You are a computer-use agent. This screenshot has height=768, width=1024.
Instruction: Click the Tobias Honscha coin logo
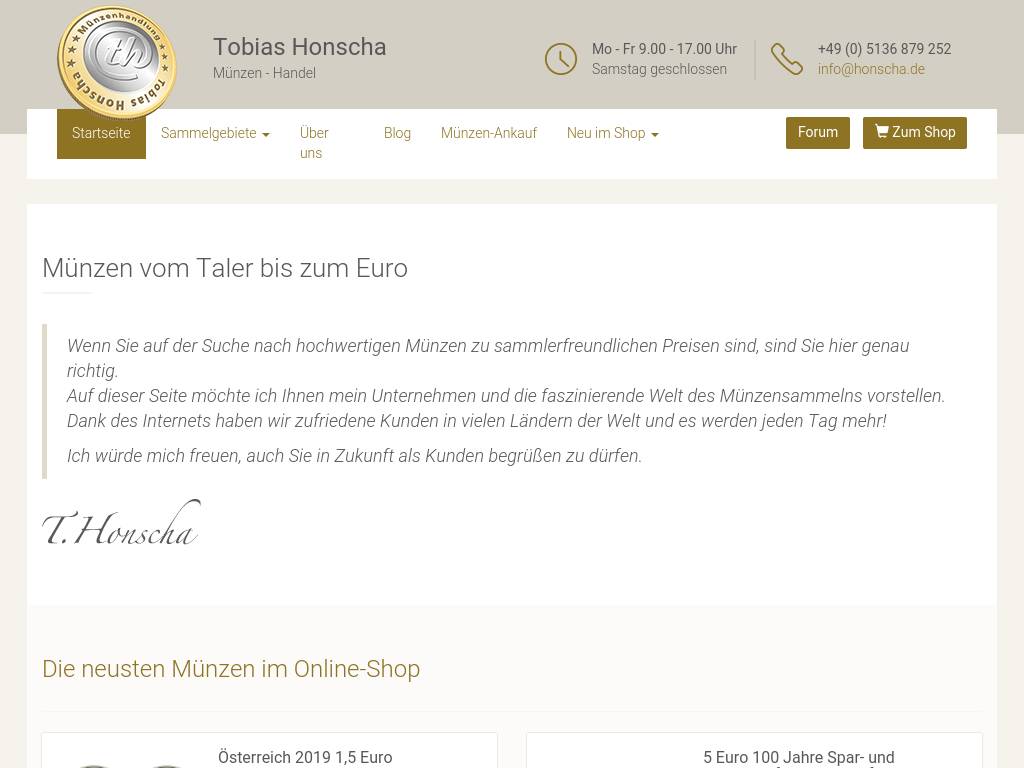coord(117,63)
